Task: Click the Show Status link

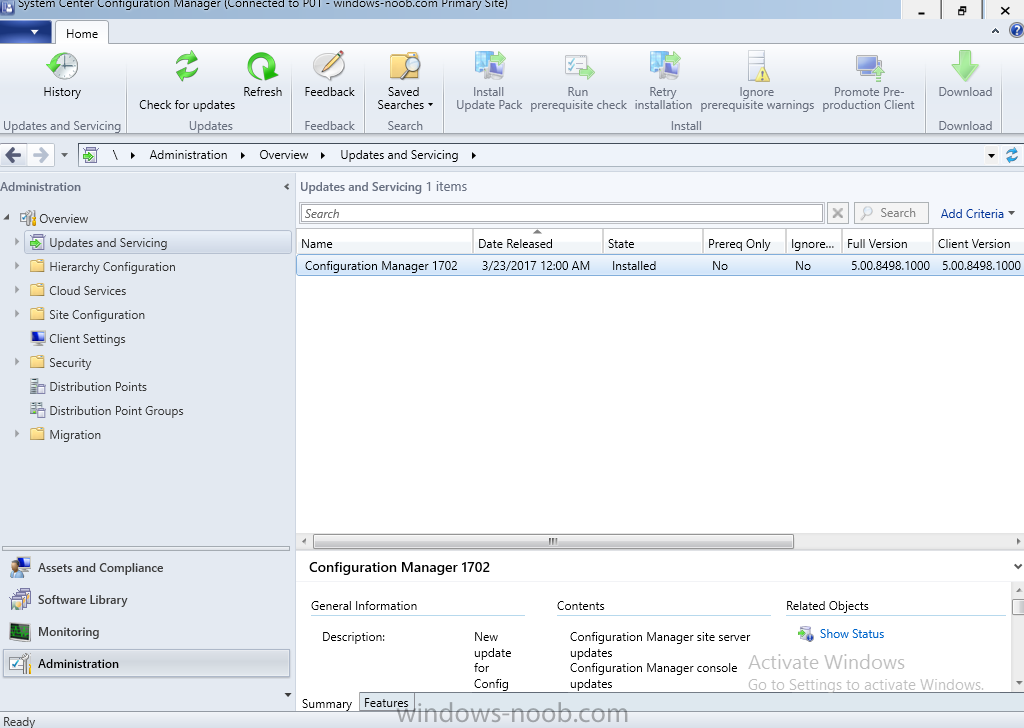Action: tap(852, 634)
